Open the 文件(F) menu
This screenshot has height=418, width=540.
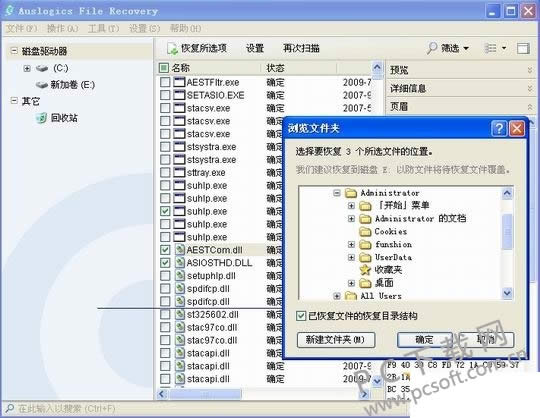pyautogui.click(x=21, y=28)
